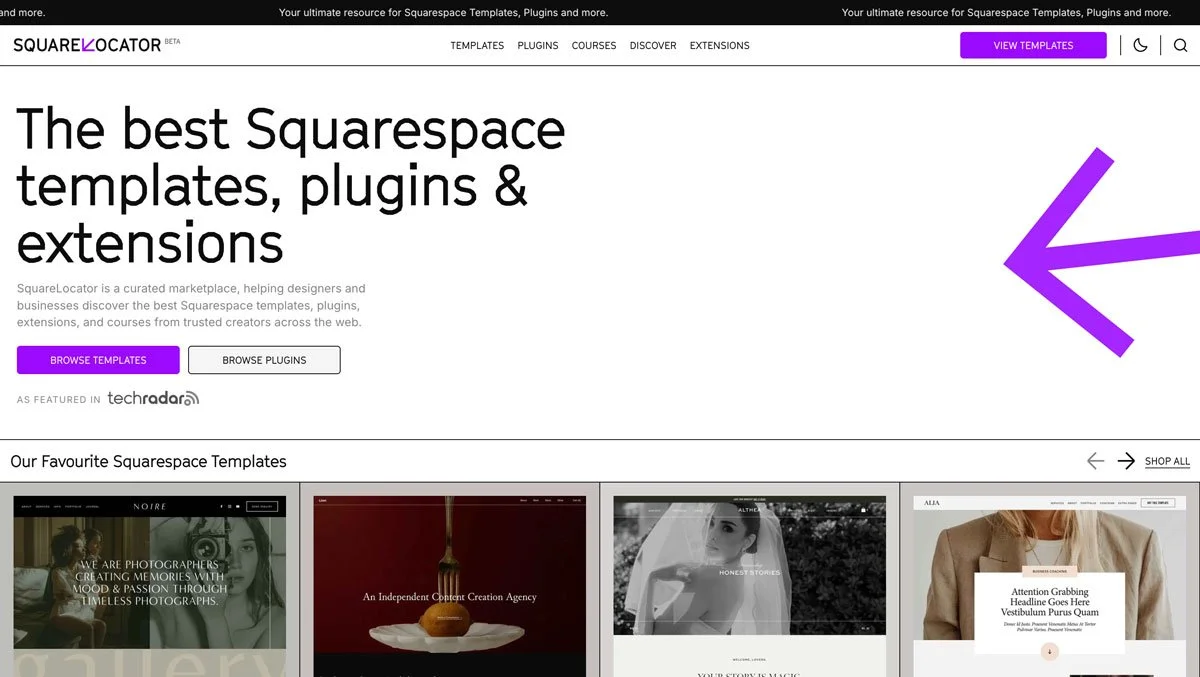
Task: Open the Templates menu item
Action: 477,46
